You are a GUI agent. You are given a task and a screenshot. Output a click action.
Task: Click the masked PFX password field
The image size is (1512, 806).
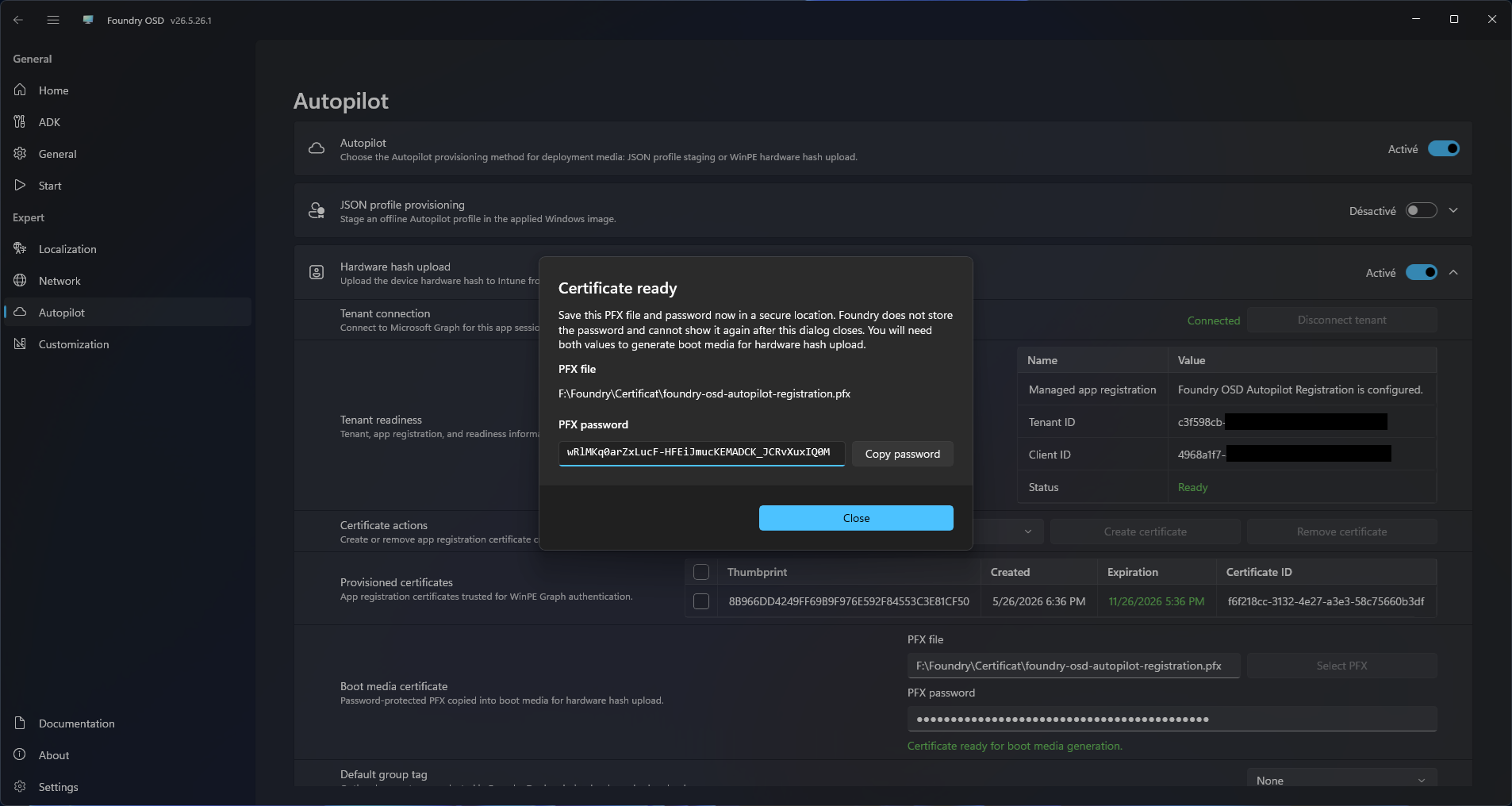tap(1172, 719)
